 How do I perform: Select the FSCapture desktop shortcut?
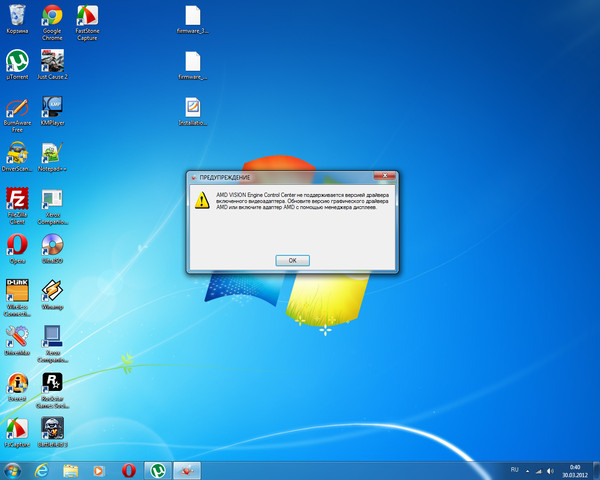pos(17,433)
